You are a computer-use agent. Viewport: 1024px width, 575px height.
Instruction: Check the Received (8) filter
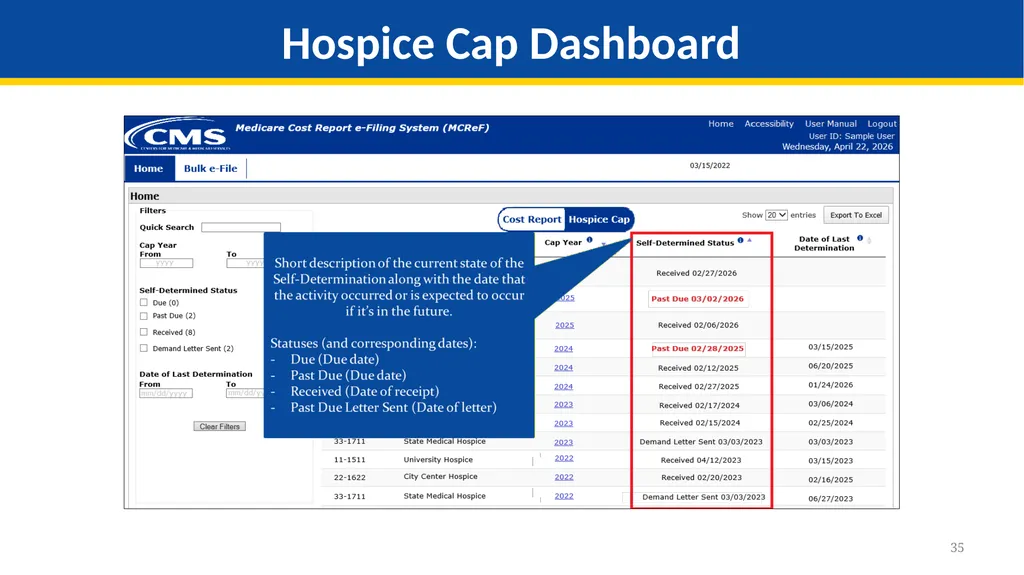[x=144, y=332]
